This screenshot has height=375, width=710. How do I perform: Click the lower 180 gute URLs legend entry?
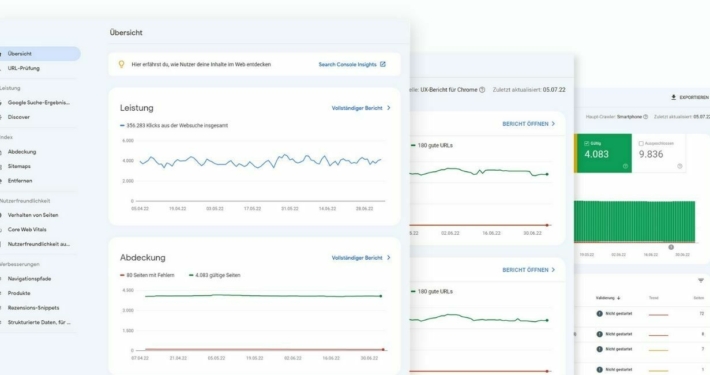click(432, 292)
